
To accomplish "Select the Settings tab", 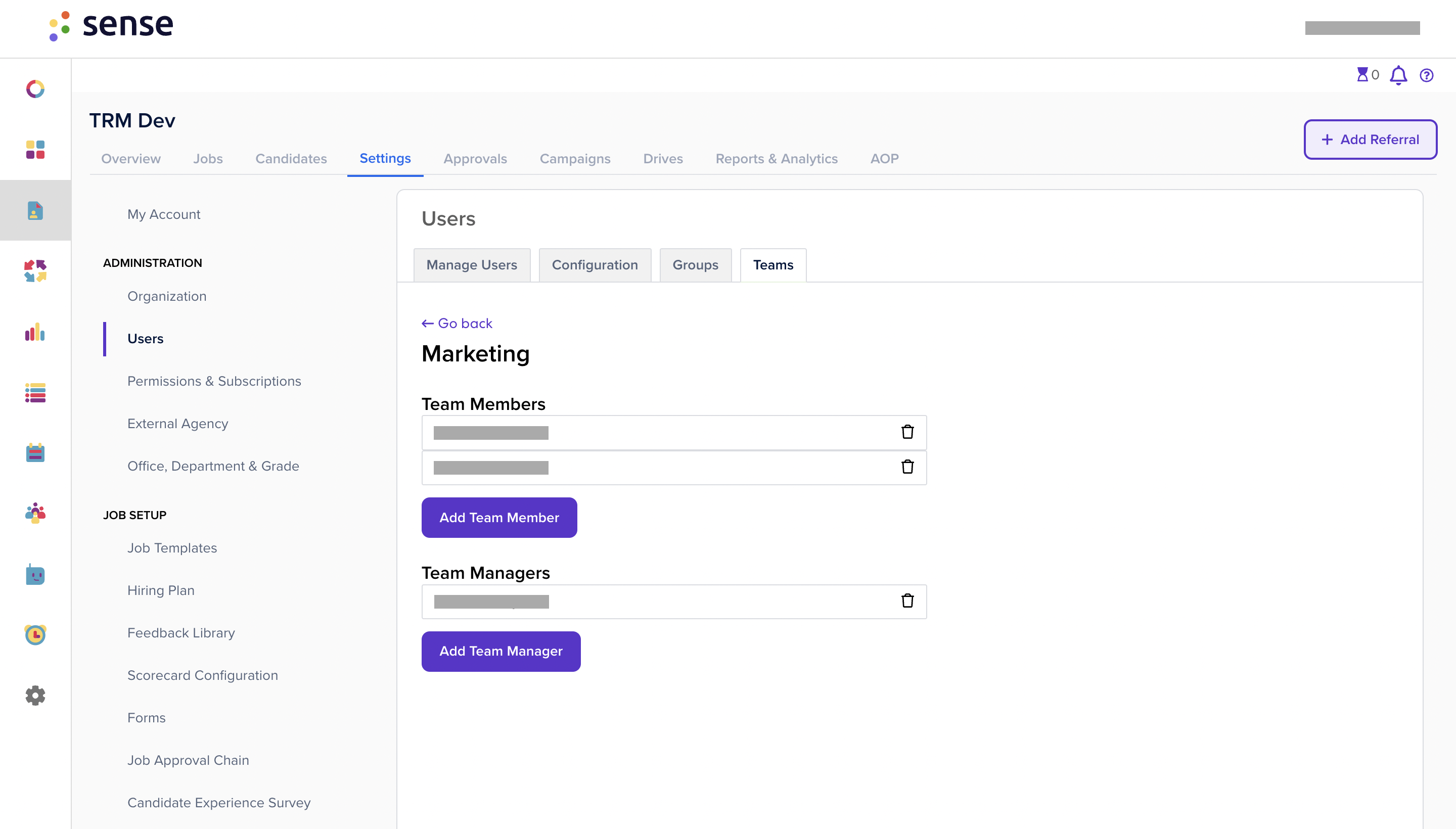I will [385, 158].
